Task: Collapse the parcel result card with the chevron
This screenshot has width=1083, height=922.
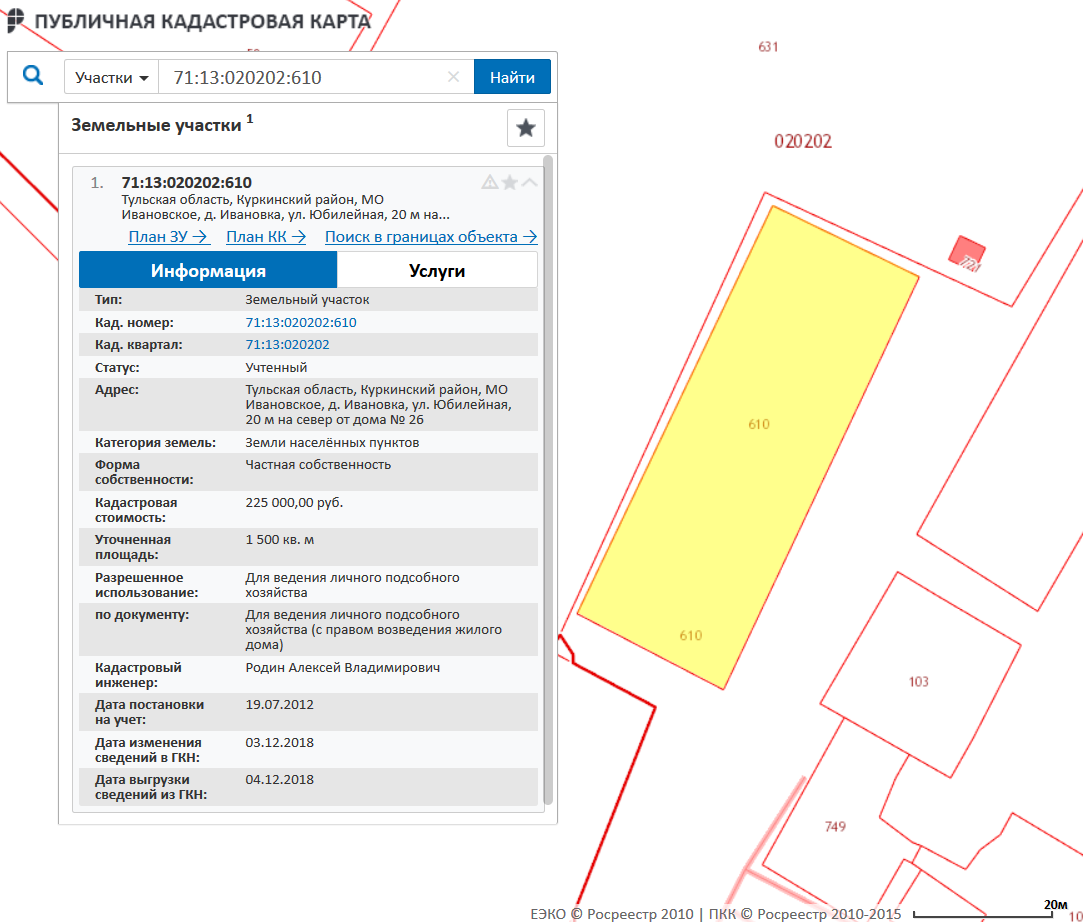Action: 529,182
